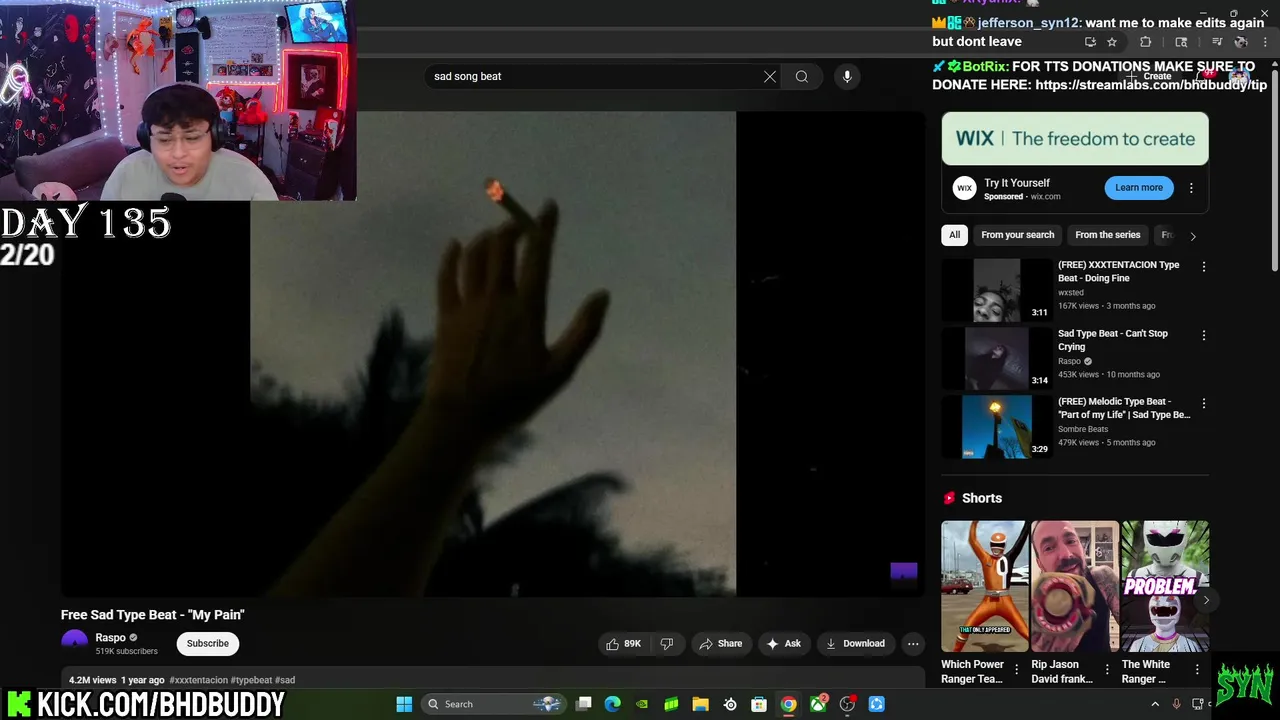Open Part of my Life video thumbnail
This screenshot has height=720, width=1280.
[996, 426]
